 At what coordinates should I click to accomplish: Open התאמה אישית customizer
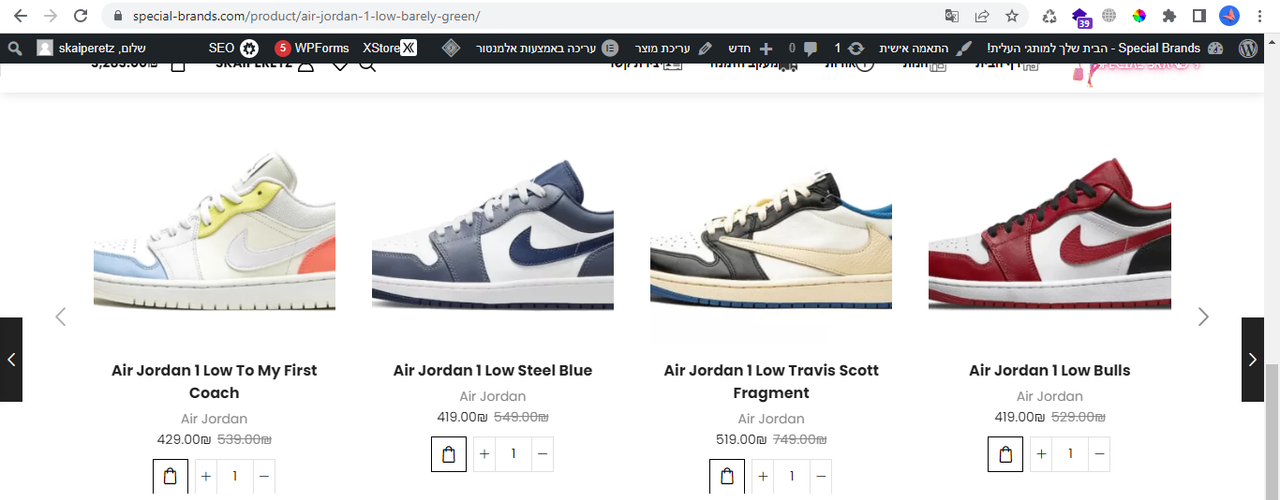point(924,48)
